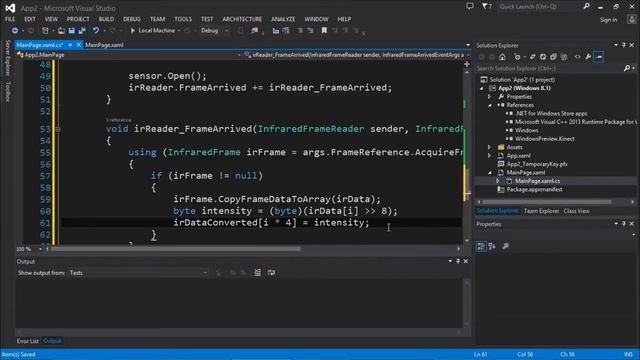Screen dimensions: 640x360
Task: Click the Undo toolbar icon
Action: [x=96, y=31]
